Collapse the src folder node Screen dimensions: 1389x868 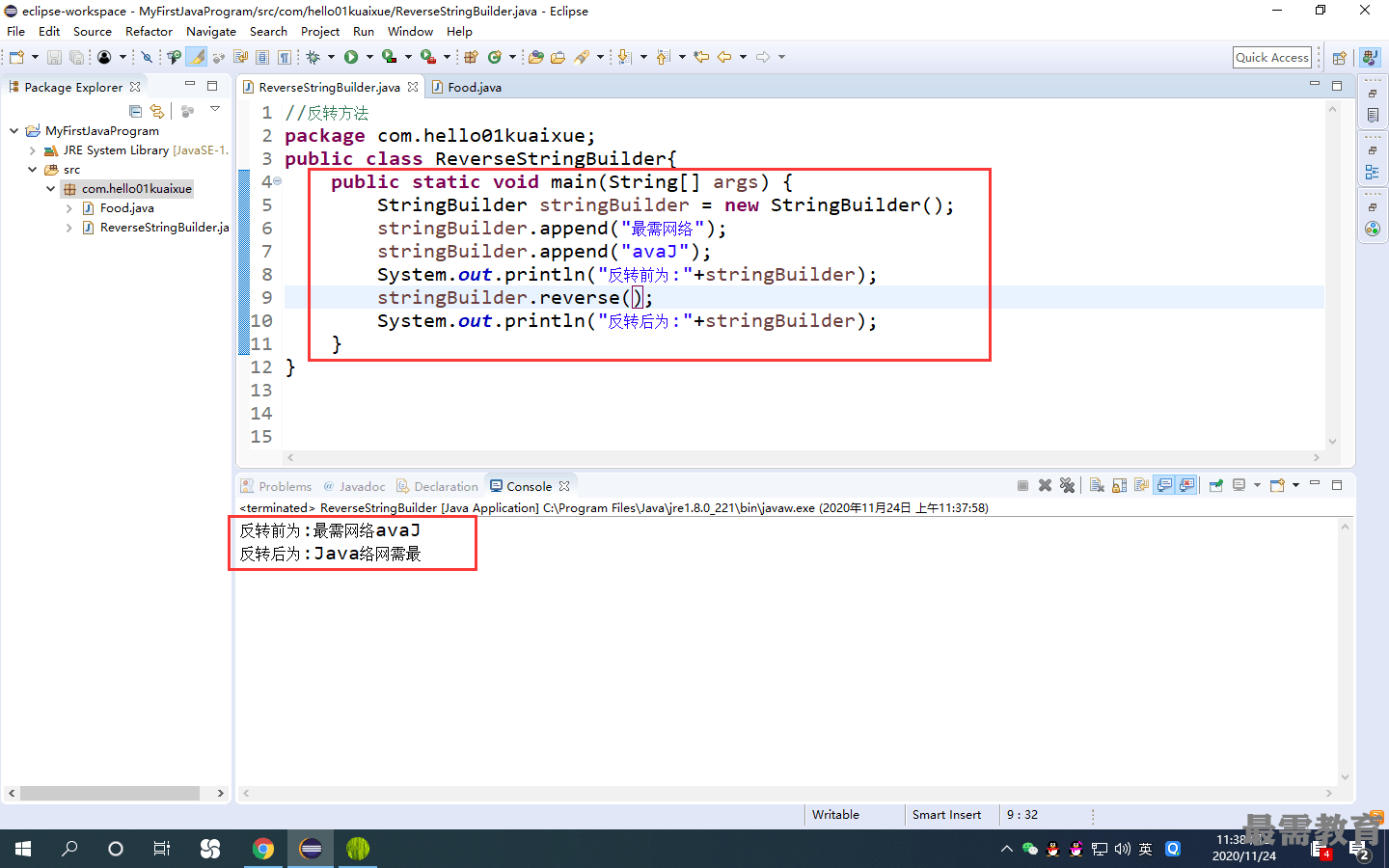click(32, 169)
